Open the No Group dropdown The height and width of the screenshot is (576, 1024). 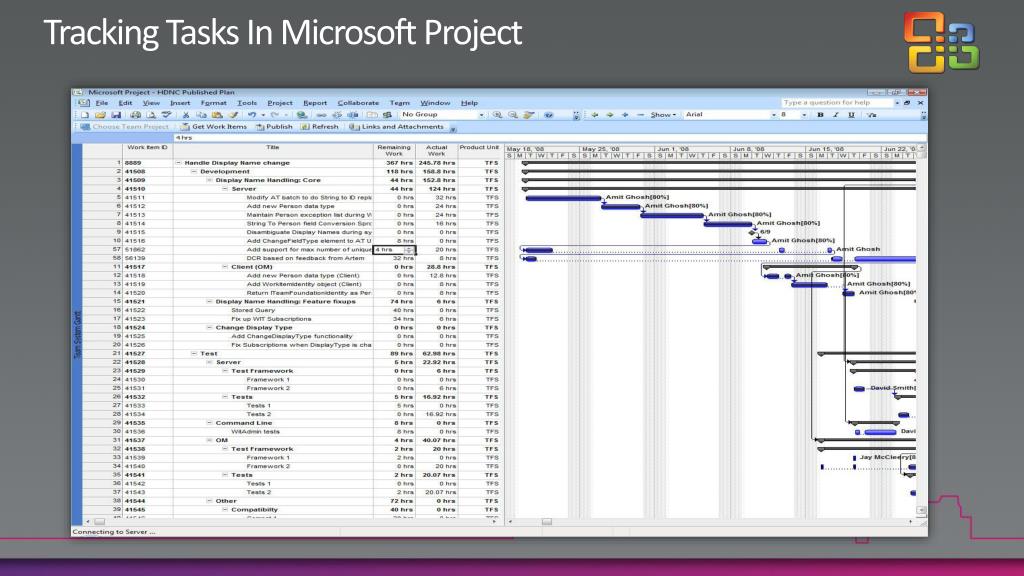[481, 115]
